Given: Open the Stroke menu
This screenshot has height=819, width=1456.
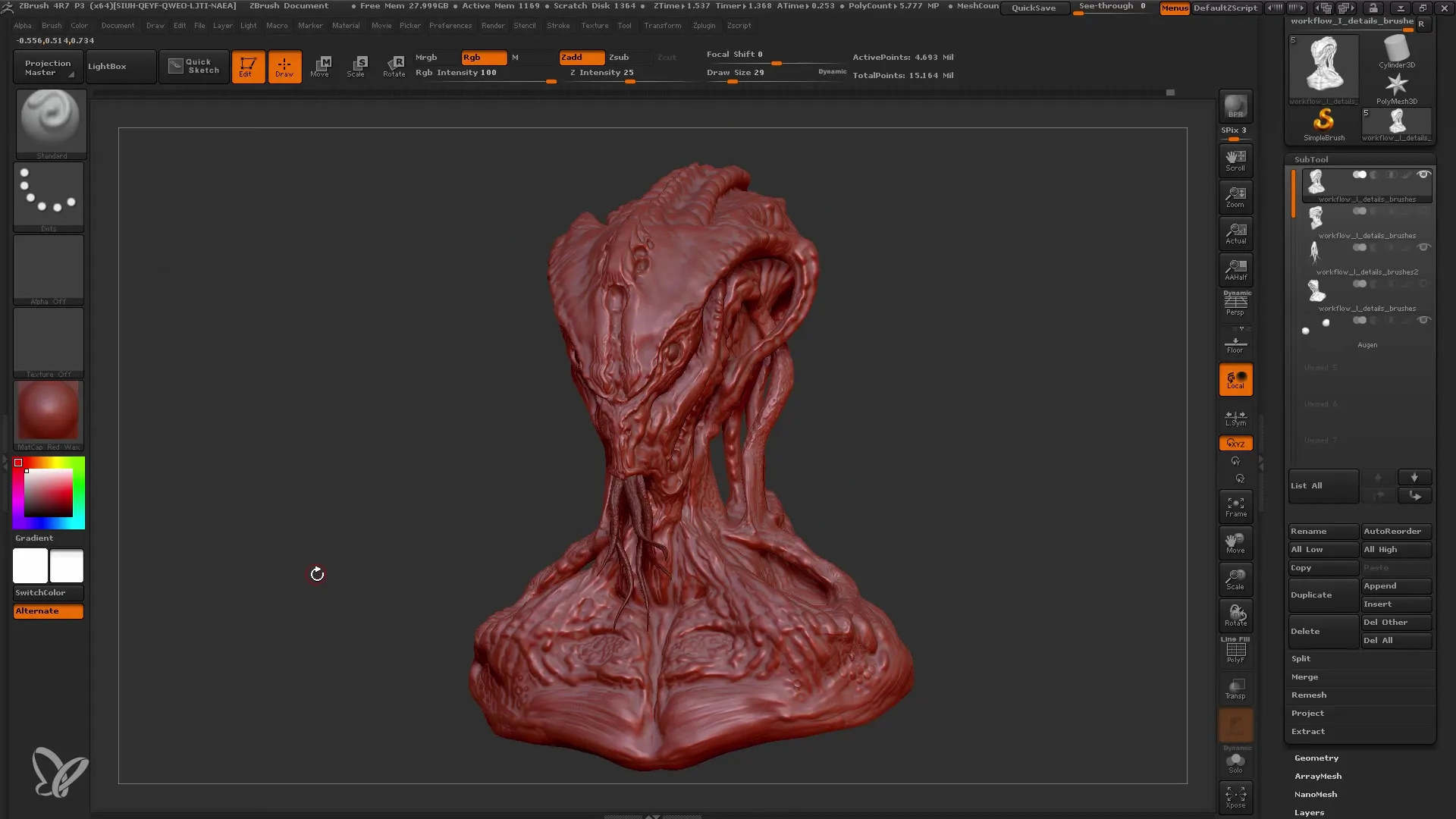Looking at the screenshot, I should pos(558,25).
